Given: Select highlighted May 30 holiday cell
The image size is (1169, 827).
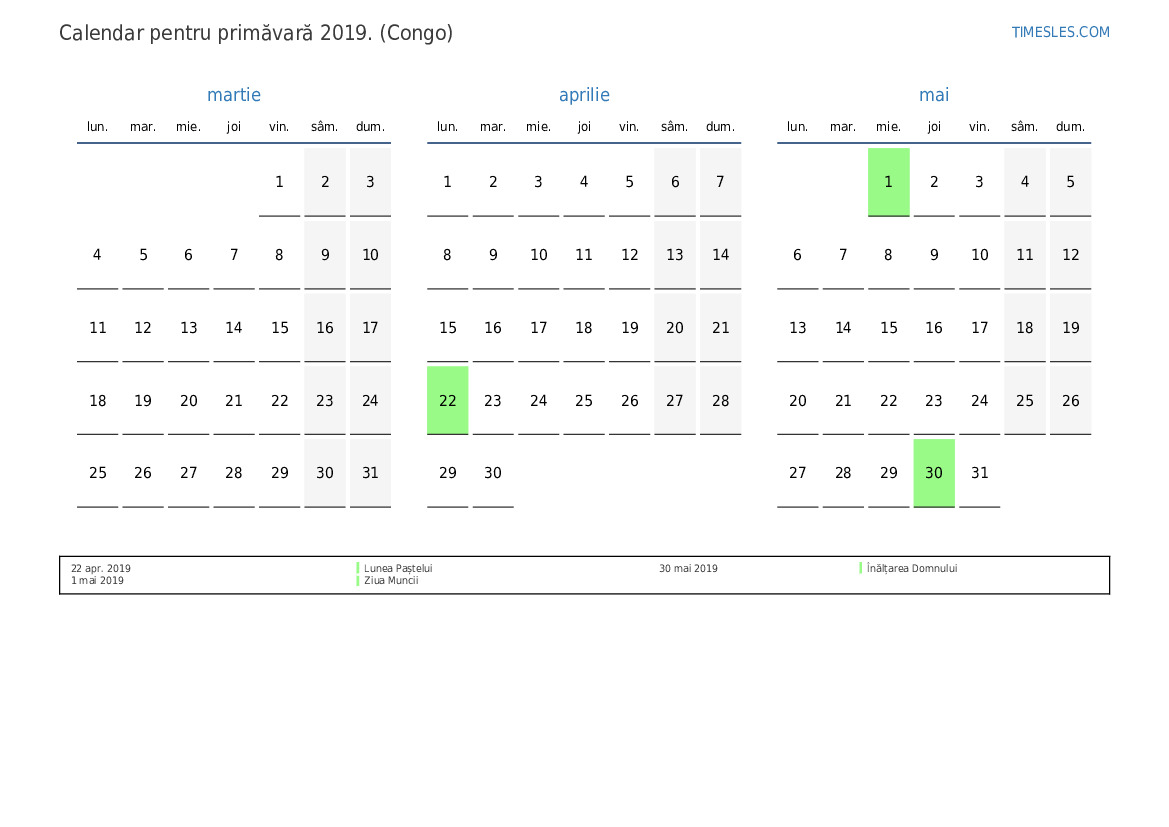Looking at the screenshot, I should click(x=934, y=473).
